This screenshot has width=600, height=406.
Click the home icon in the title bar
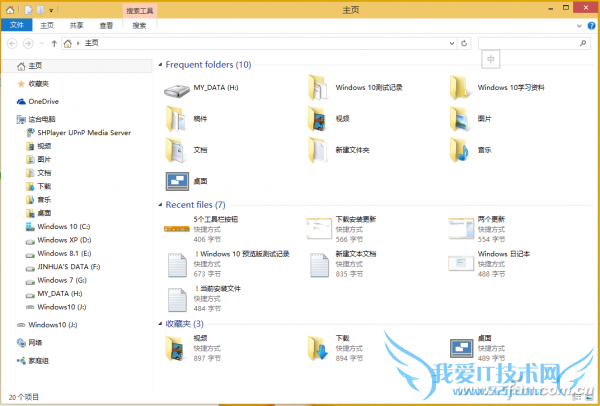click(x=10, y=10)
